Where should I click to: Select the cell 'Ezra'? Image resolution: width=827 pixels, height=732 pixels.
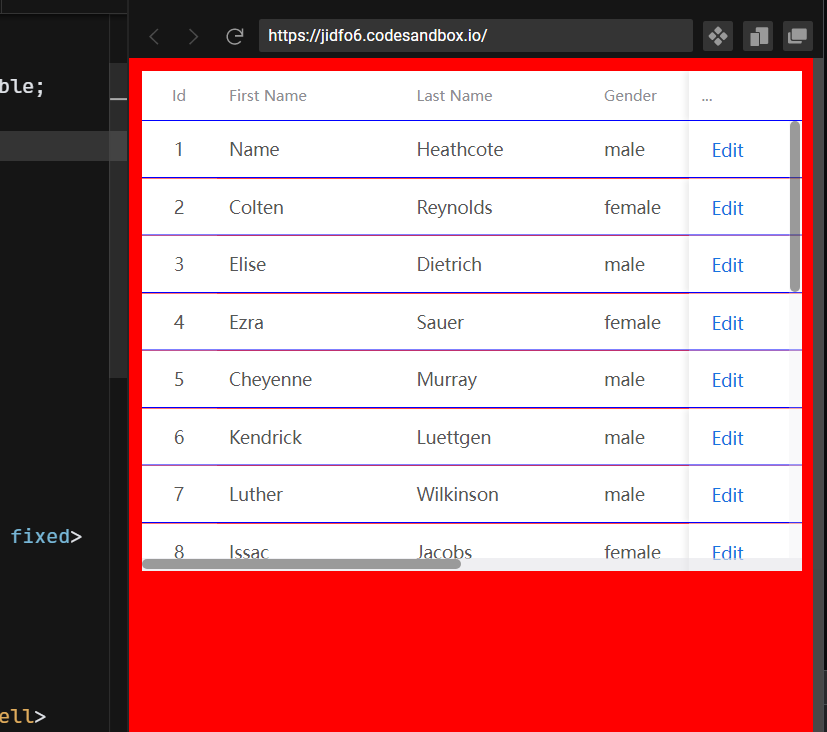(x=246, y=323)
